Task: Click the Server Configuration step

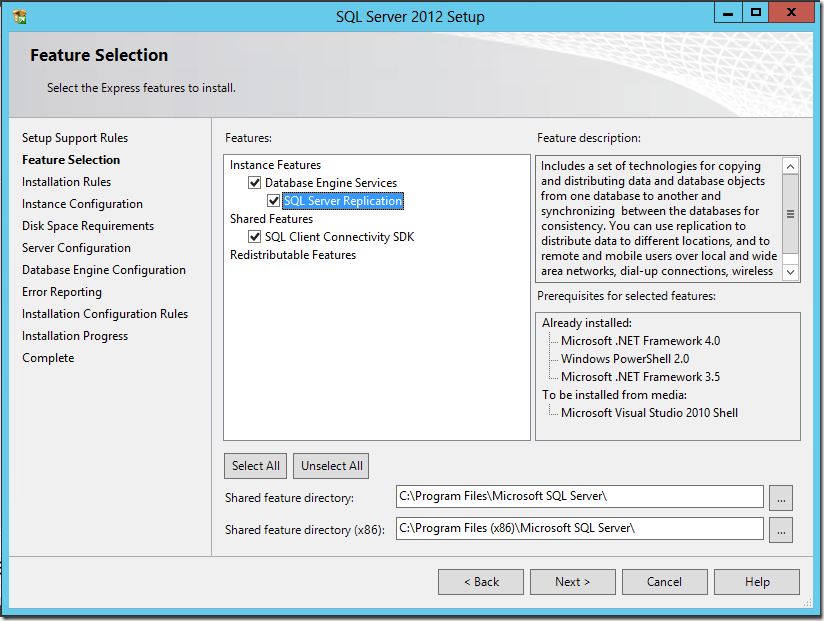Action: tap(76, 248)
